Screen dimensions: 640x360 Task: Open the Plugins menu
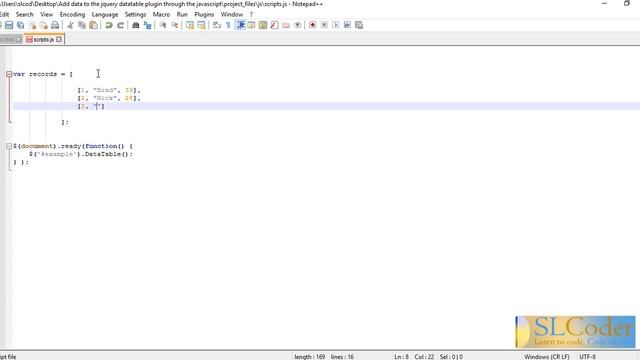[204, 14]
